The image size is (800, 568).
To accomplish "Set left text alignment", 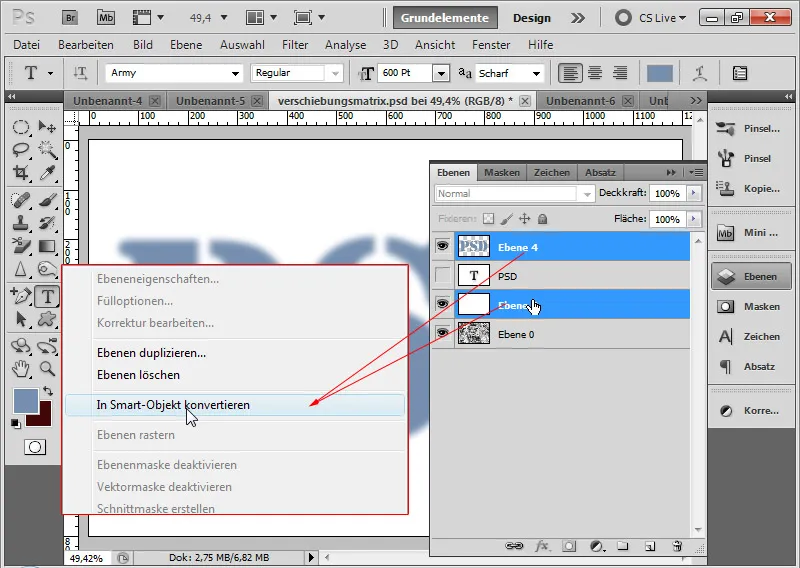I will (x=569, y=73).
